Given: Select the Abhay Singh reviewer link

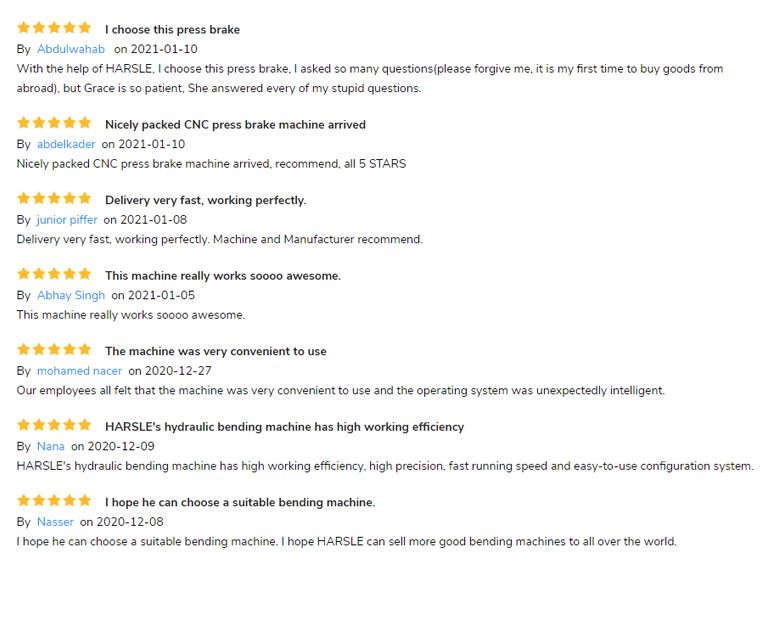Looking at the screenshot, I should 71,295.
